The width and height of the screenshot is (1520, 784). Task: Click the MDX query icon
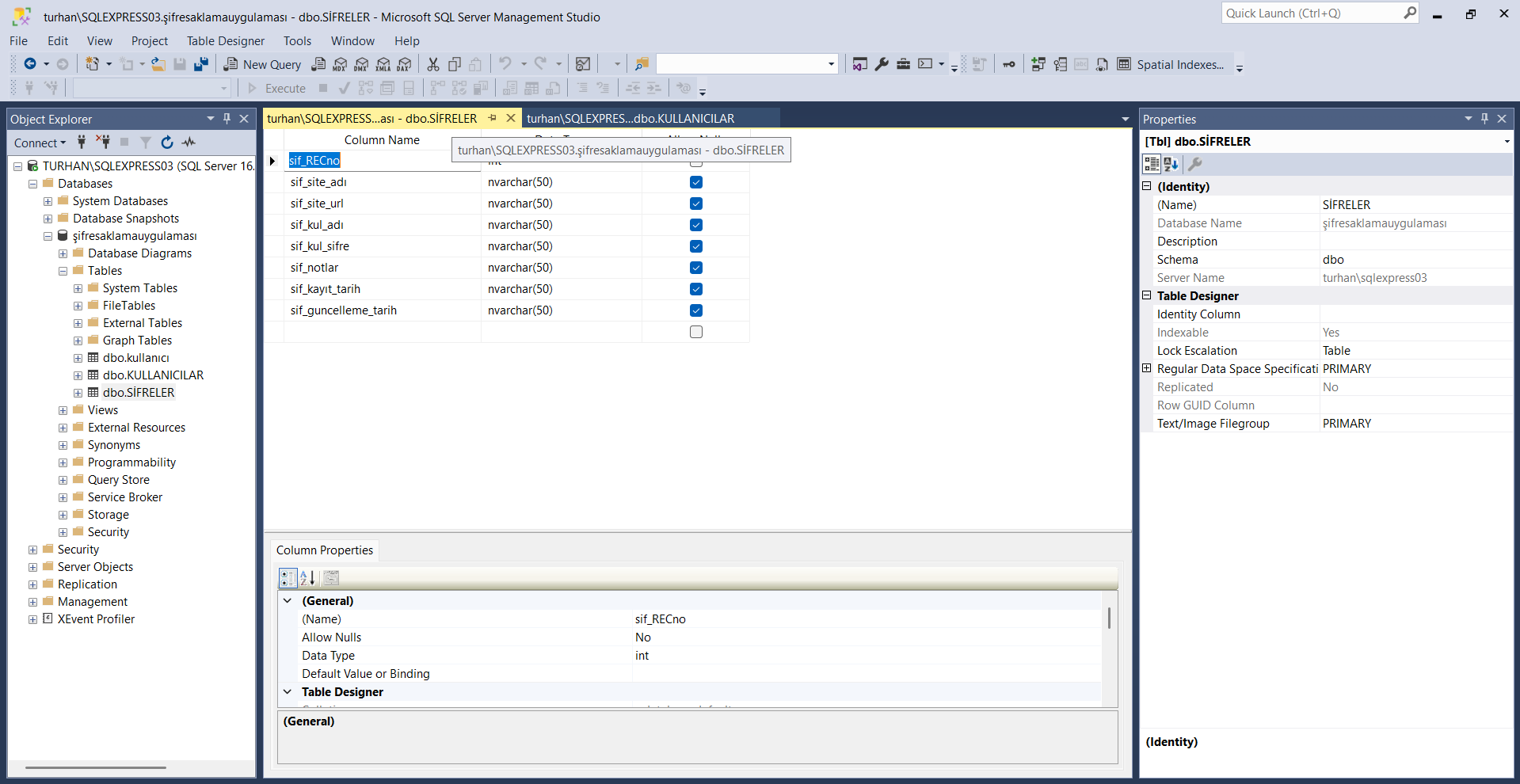pyautogui.click(x=340, y=64)
